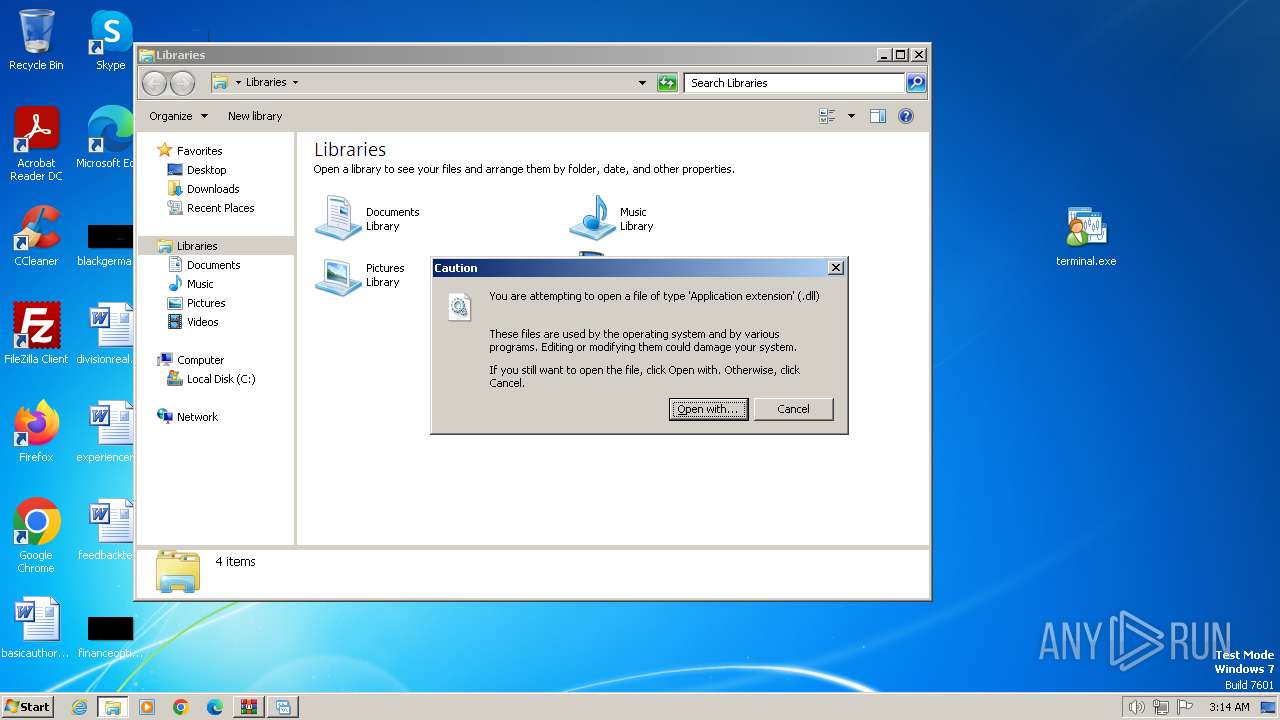This screenshot has width=1280, height=720.
Task: Select Downloads under Favorites
Action: tap(213, 189)
